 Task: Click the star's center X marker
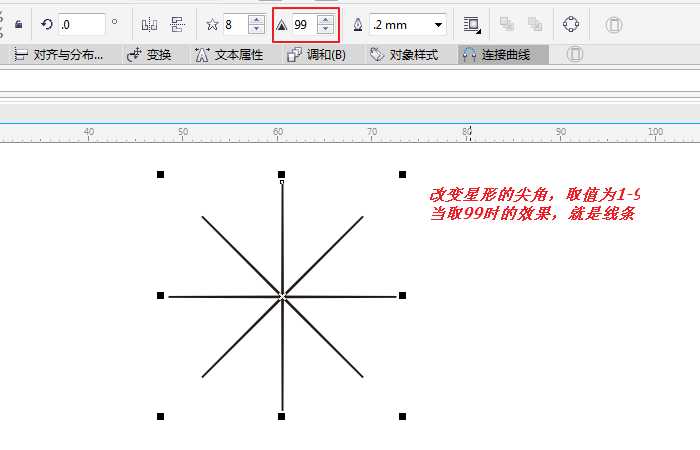pos(282,296)
